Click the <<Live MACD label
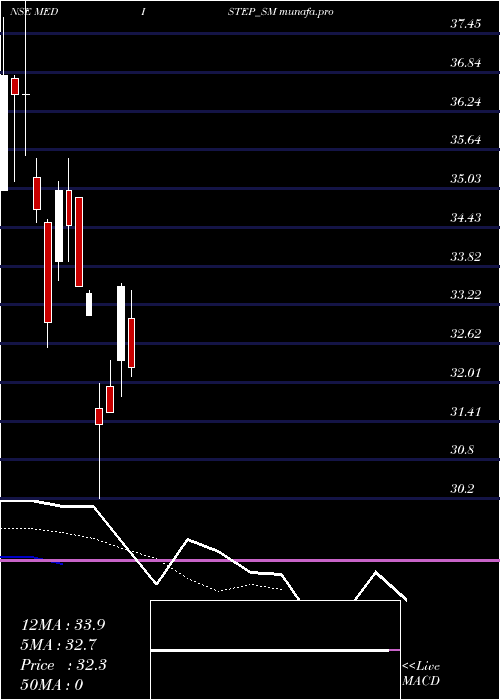Screen dimensions: 500x700 [x=421, y=673]
